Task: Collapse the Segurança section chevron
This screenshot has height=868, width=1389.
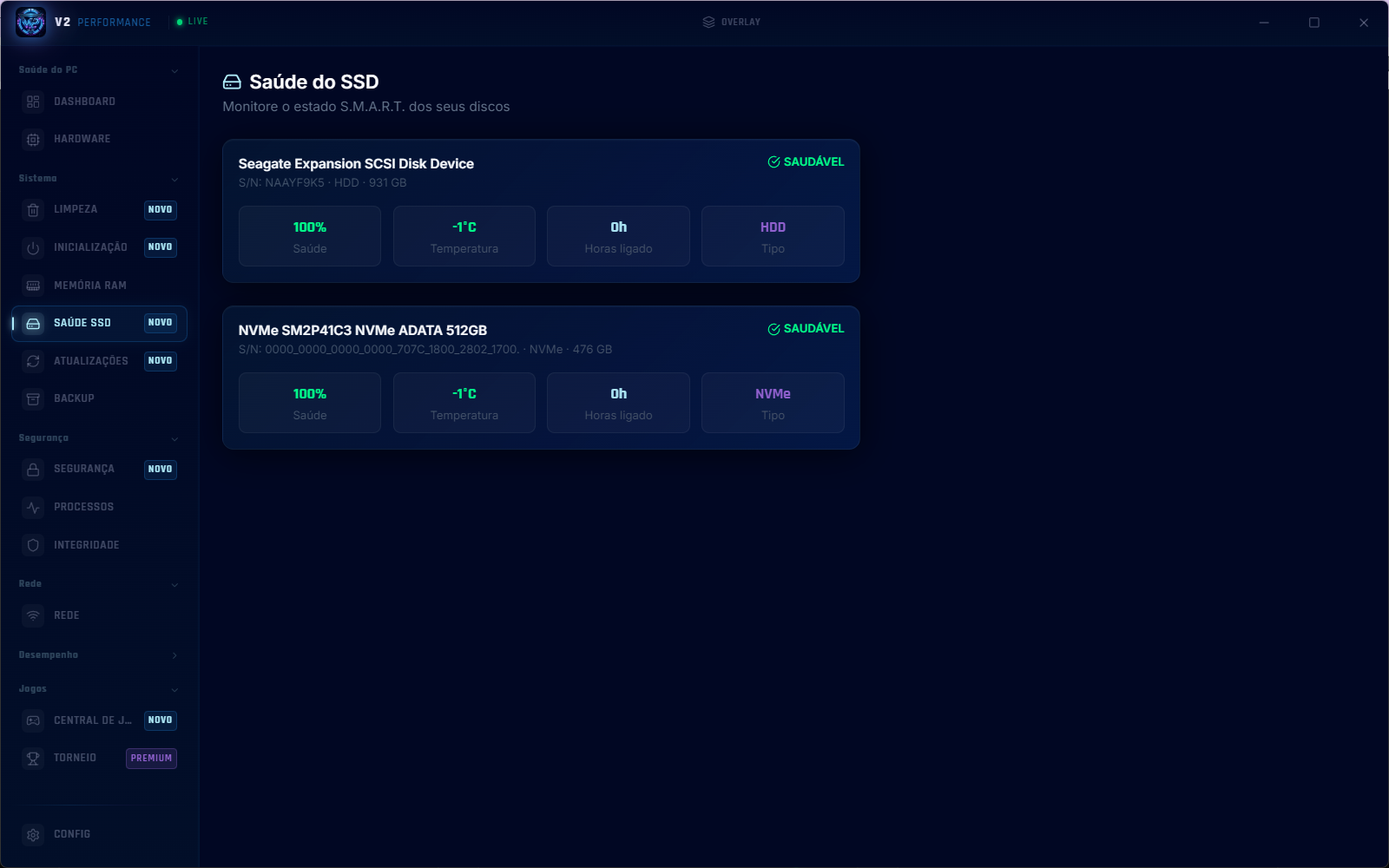Action: [x=174, y=438]
